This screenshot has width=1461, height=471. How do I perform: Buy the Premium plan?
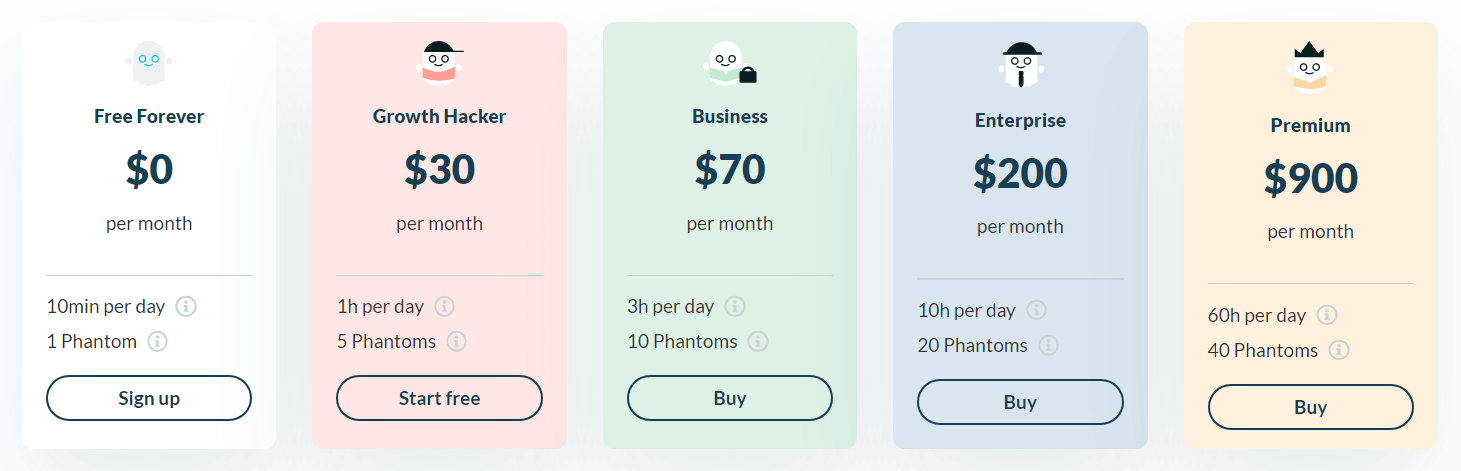(x=1311, y=407)
